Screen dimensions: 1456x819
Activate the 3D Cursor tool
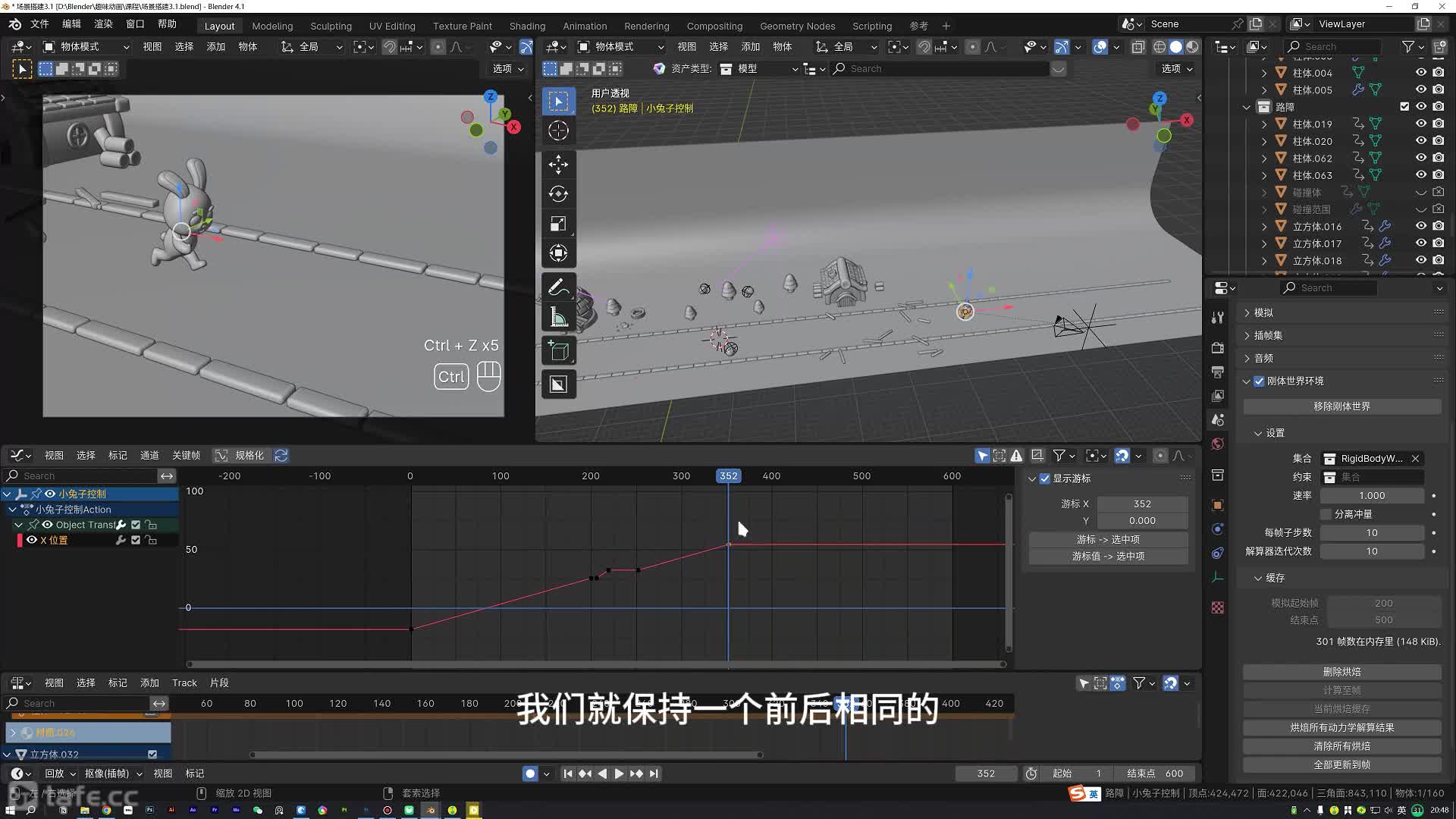pyautogui.click(x=558, y=130)
